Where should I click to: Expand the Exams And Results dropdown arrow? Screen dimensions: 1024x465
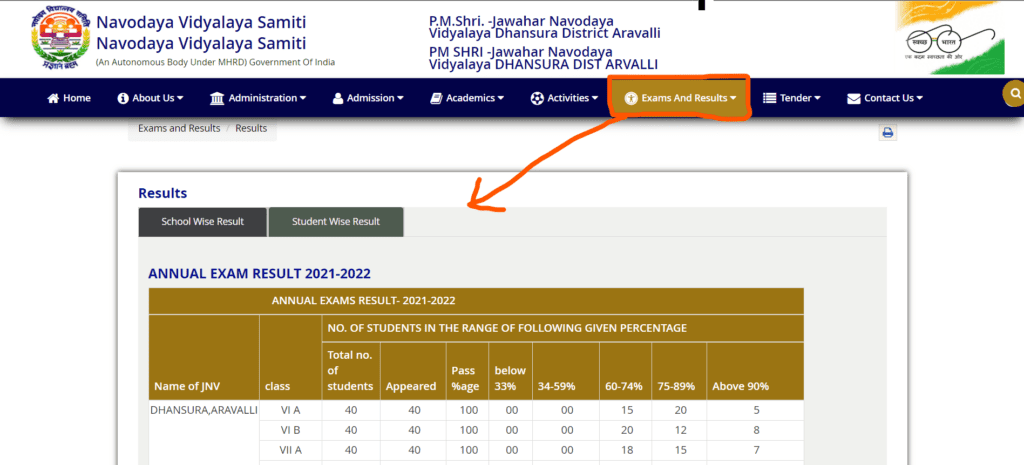pos(733,98)
